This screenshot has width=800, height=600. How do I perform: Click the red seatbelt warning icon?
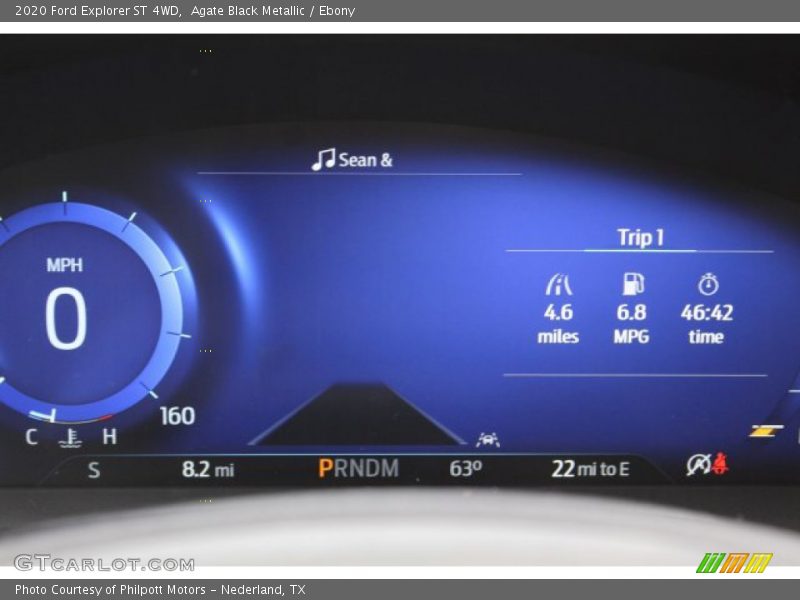tap(720, 464)
